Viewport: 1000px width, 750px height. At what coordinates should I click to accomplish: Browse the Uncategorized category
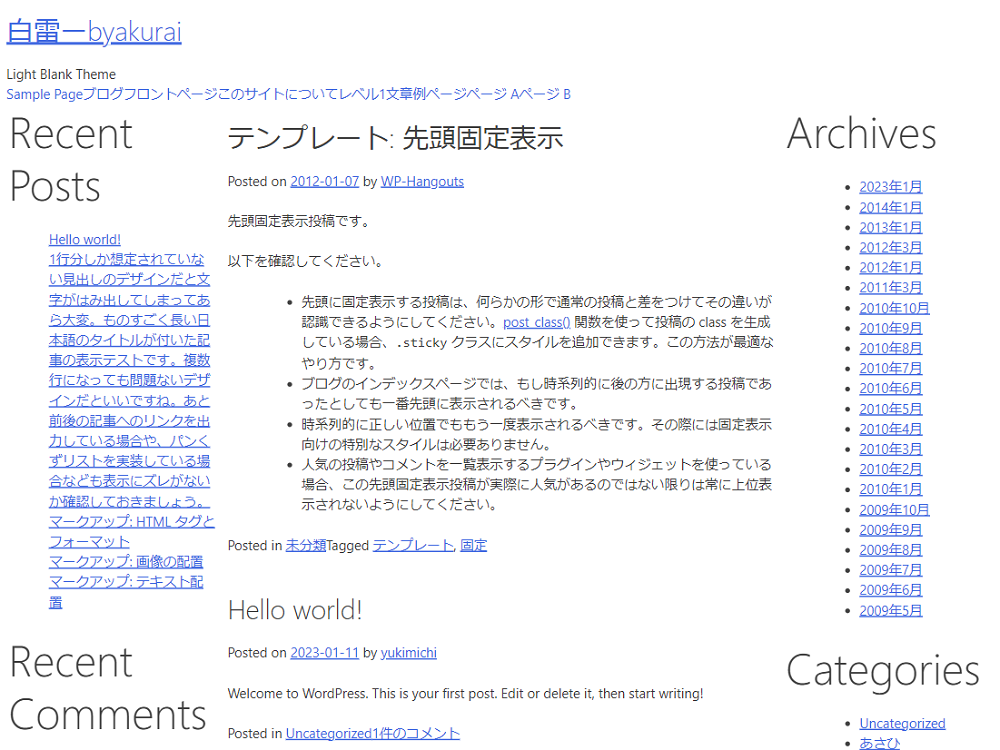pos(902,722)
